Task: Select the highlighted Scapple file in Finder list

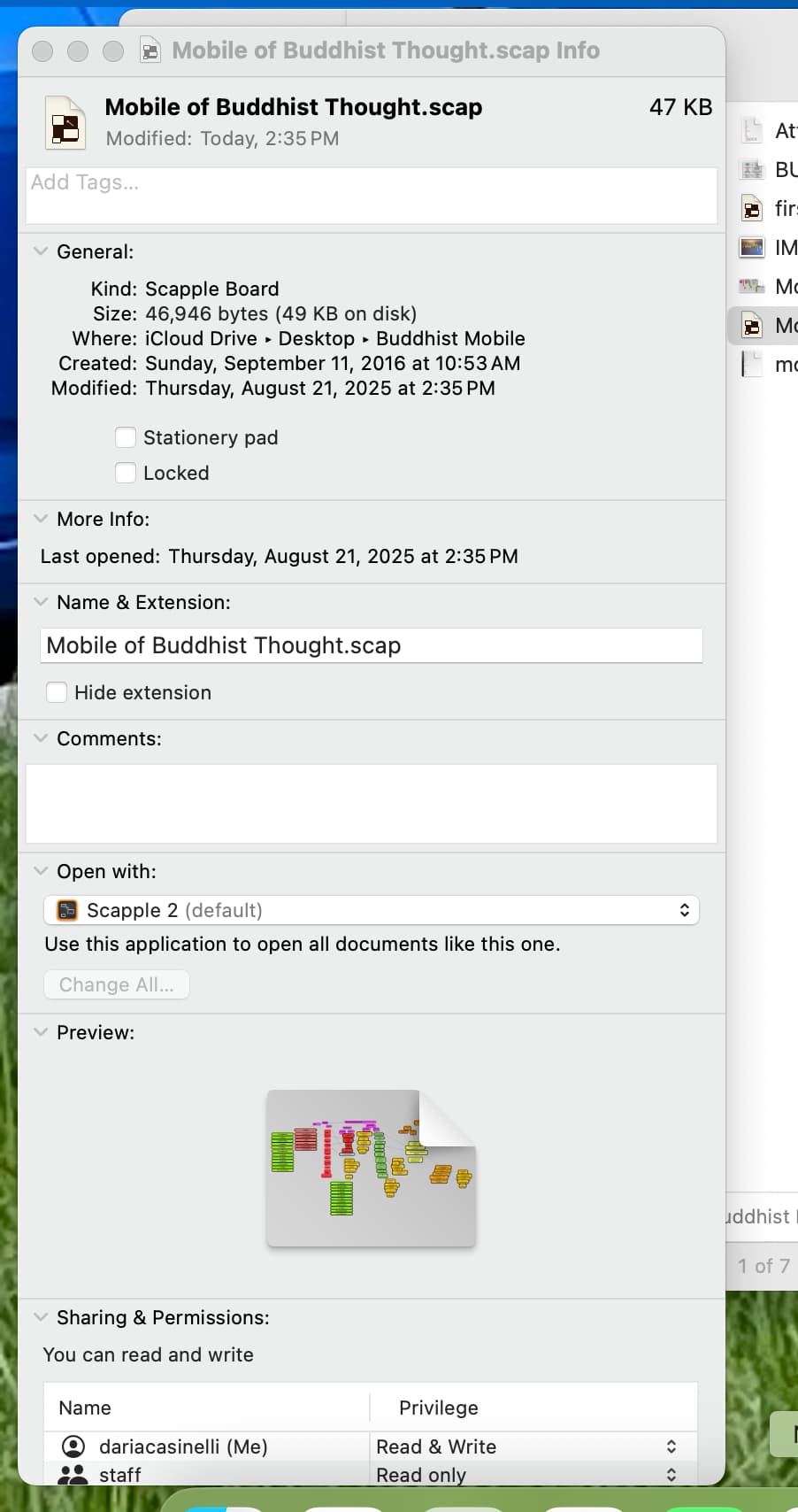Action: coord(752,326)
